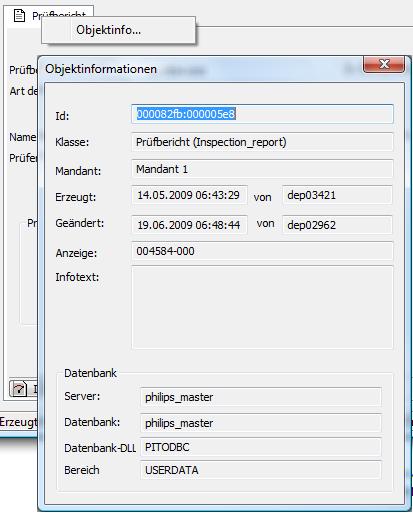The height and width of the screenshot is (516, 413).
Task: Click the Klasse field showing Prüfbericht (Inspection_report)
Action: [262, 142]
